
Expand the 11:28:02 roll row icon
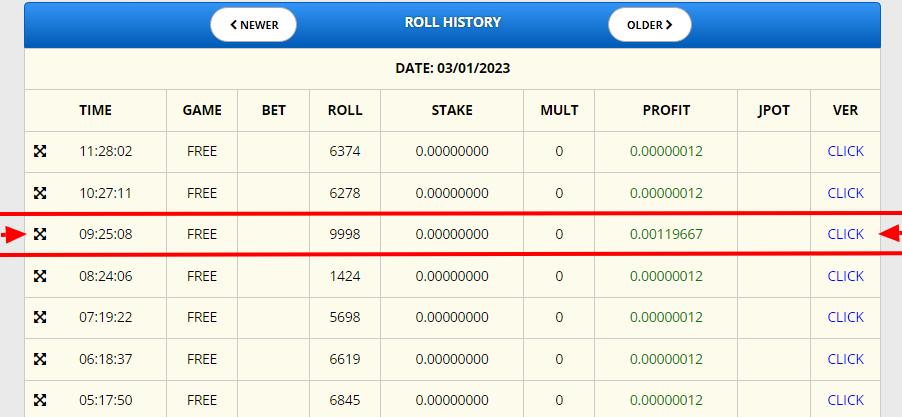pos(40,151)
